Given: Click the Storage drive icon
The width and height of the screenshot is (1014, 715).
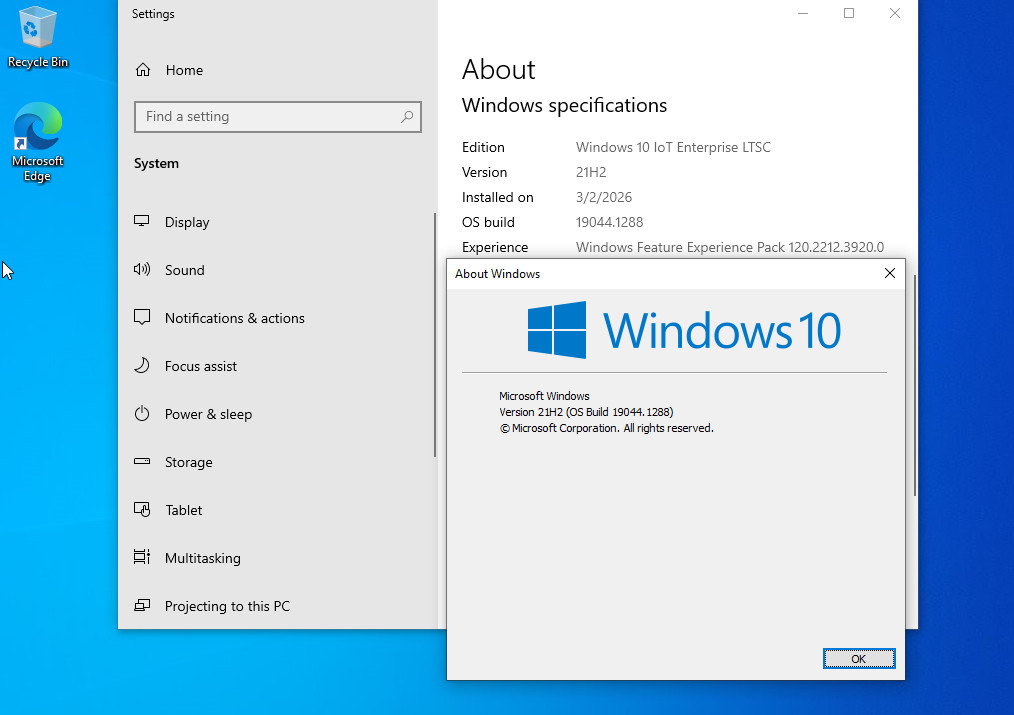Looking at the screenshot, I should pyautogui.click(x=142, y=462).
